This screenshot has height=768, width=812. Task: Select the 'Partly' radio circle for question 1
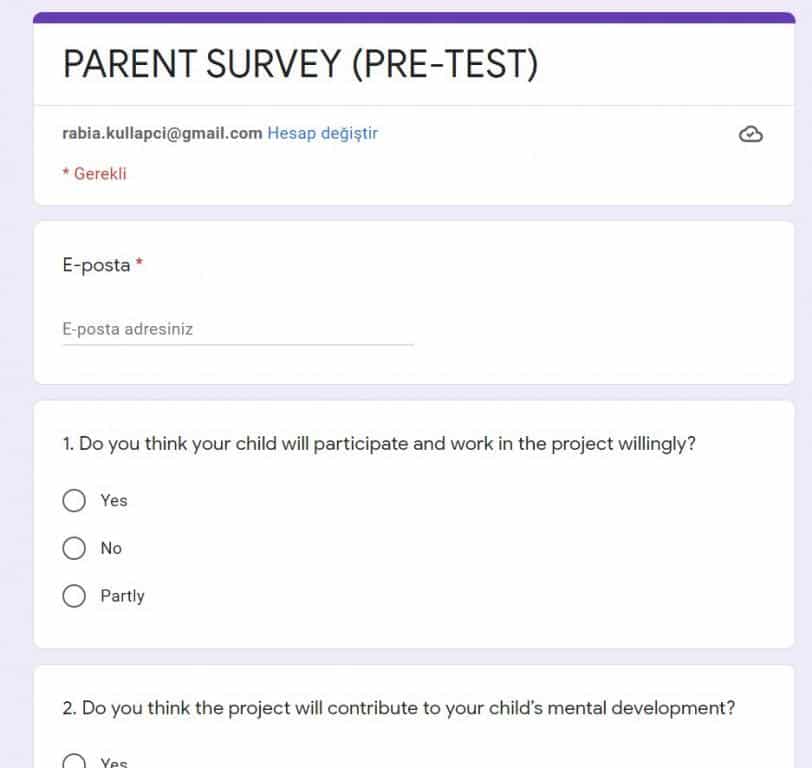pos(74,596)
